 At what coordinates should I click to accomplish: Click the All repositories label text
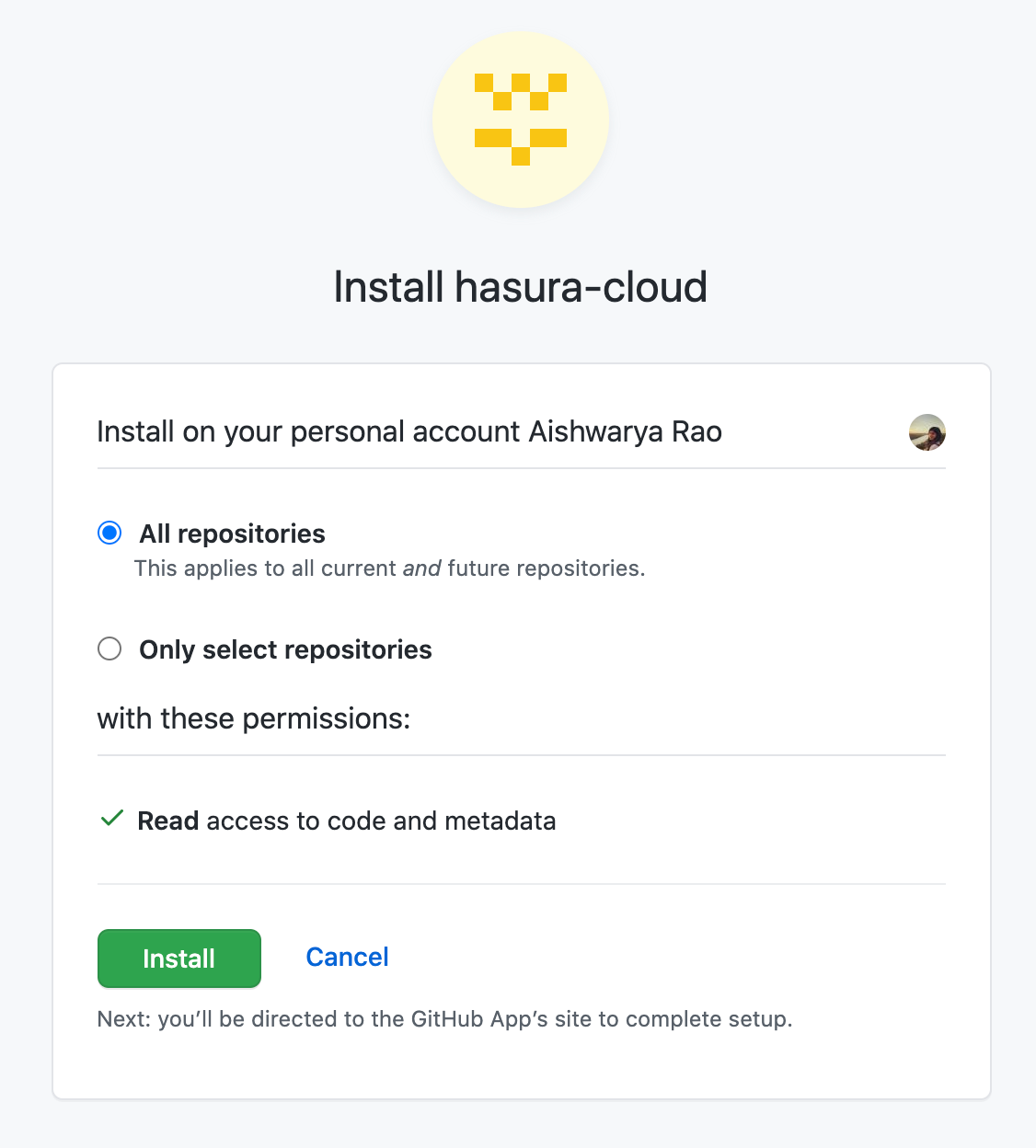coord(232,533)
